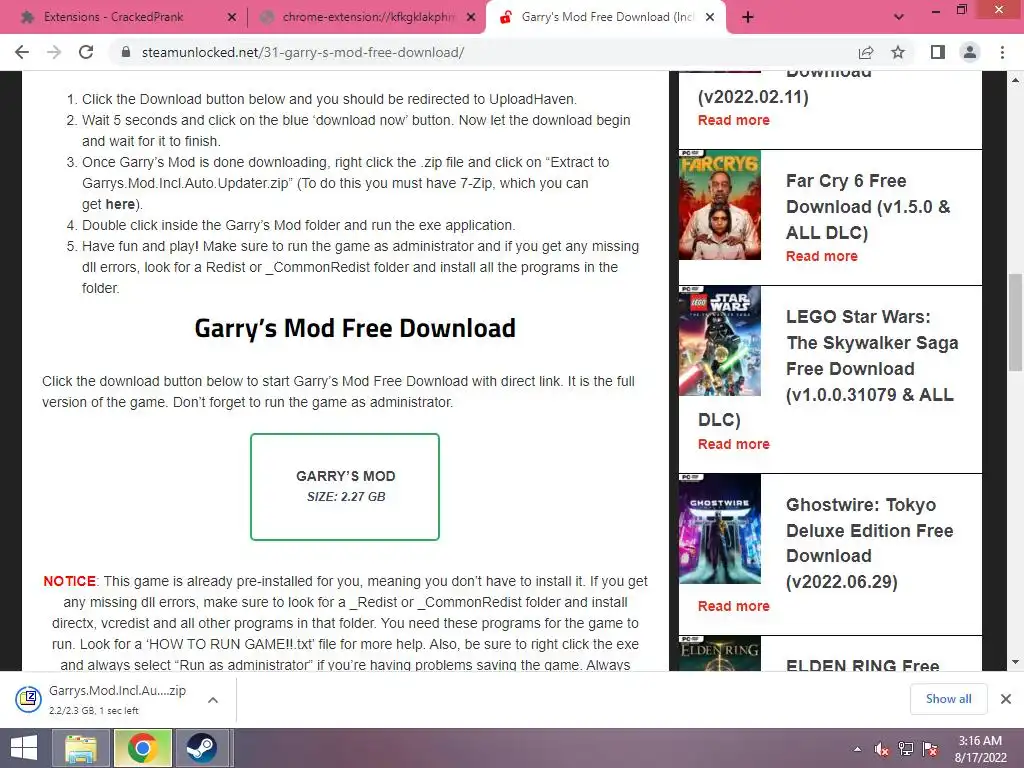1024x768 pixels.
Task: Close the chrome-extension tab
Action: pos(471,17)
